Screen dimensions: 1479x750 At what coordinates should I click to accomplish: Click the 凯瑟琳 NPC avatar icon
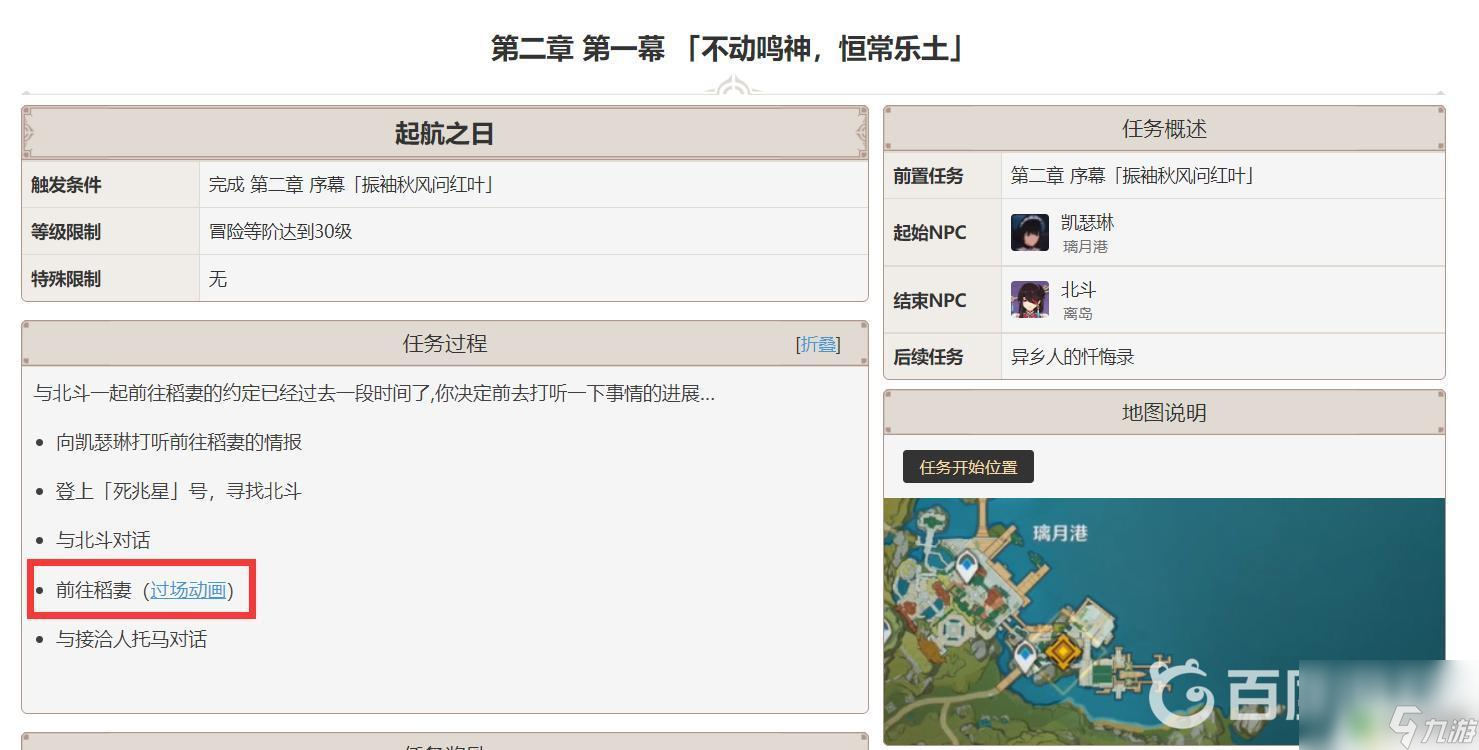point(1029,232)
